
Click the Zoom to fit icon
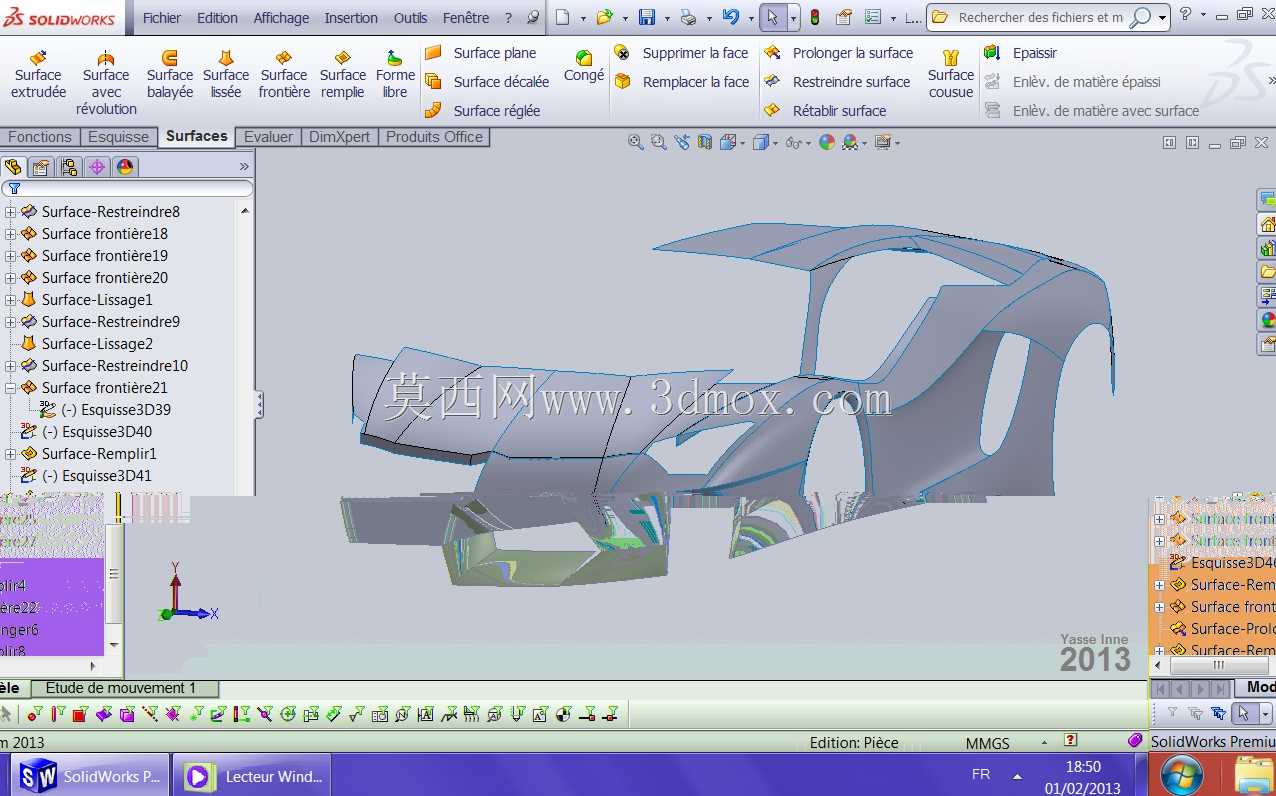[x=635, y=143]
